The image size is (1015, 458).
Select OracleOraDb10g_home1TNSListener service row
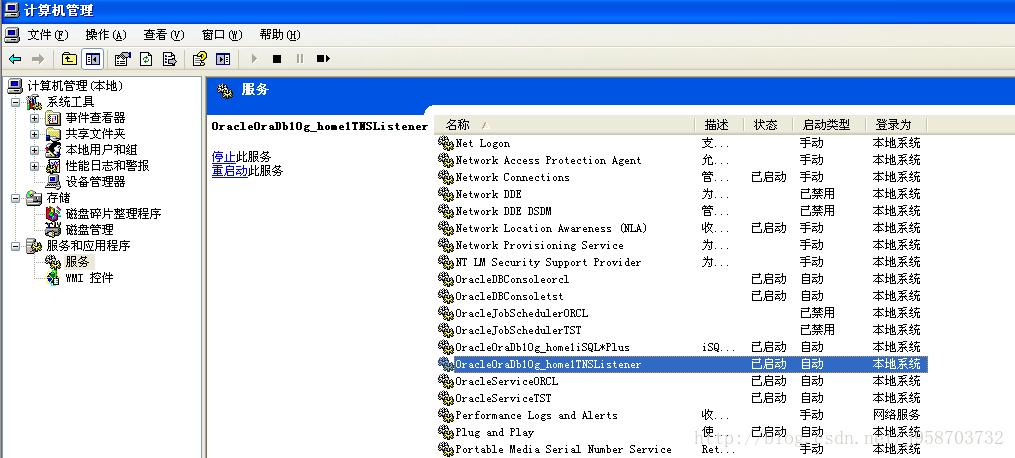click(682, 364)
